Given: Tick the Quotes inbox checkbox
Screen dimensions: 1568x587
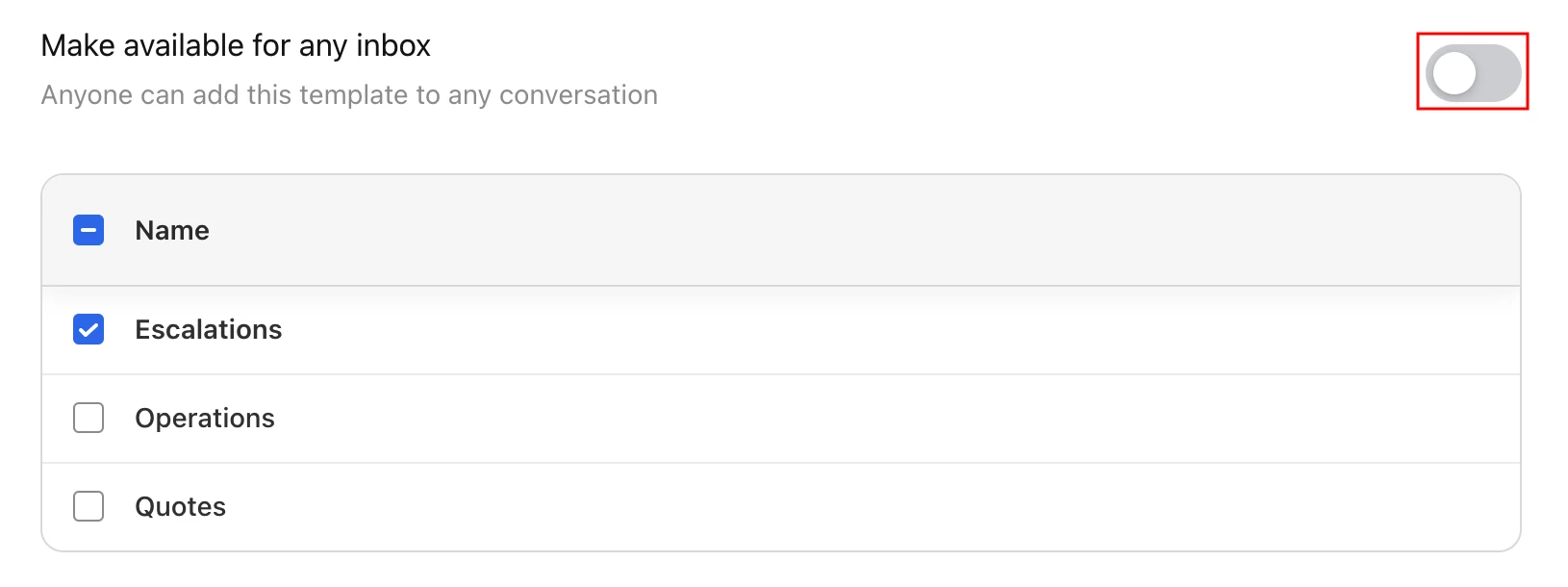Looking at the screenshot, I should [x=89, y=507].
